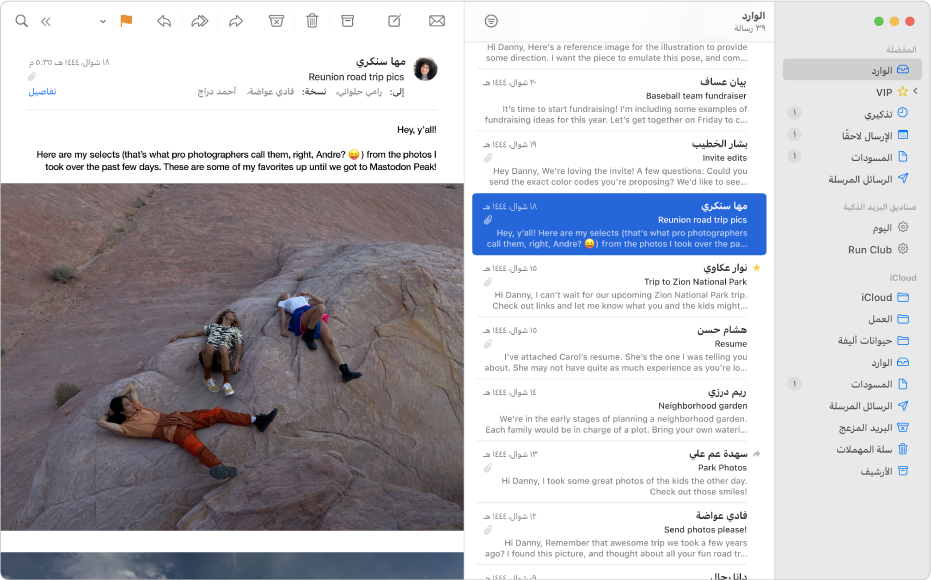Open Run Club smart mailbox
This screenshot has height=580, width=931.
(x=852, y=249)
